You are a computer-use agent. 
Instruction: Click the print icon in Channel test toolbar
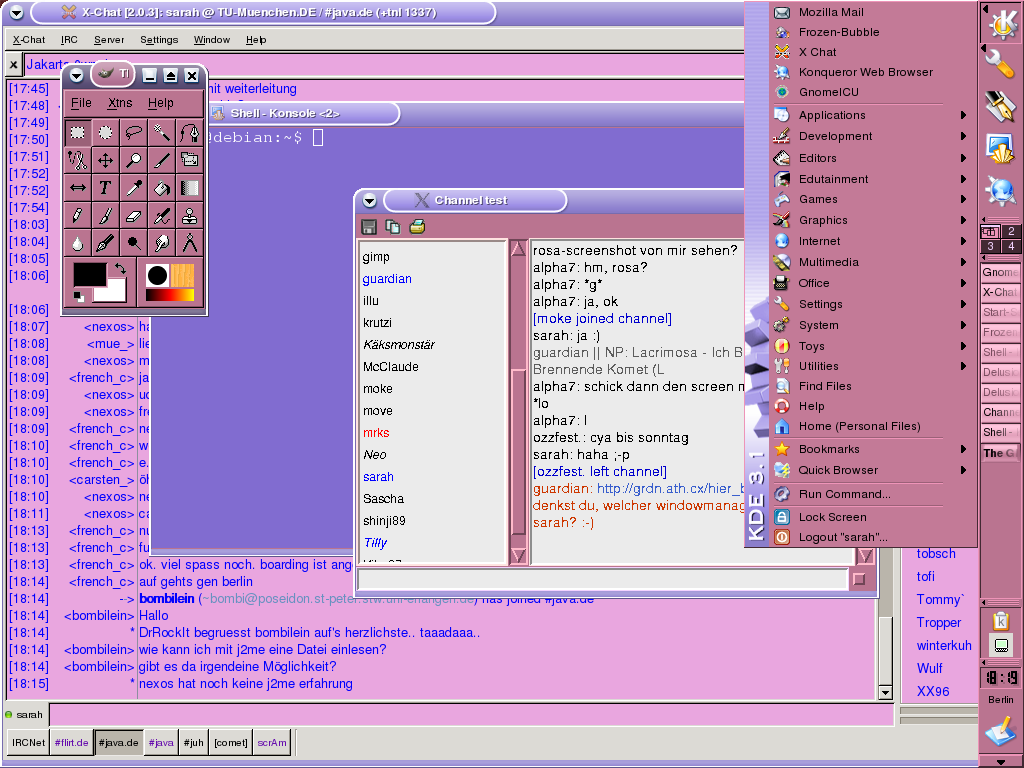[417, 227]
